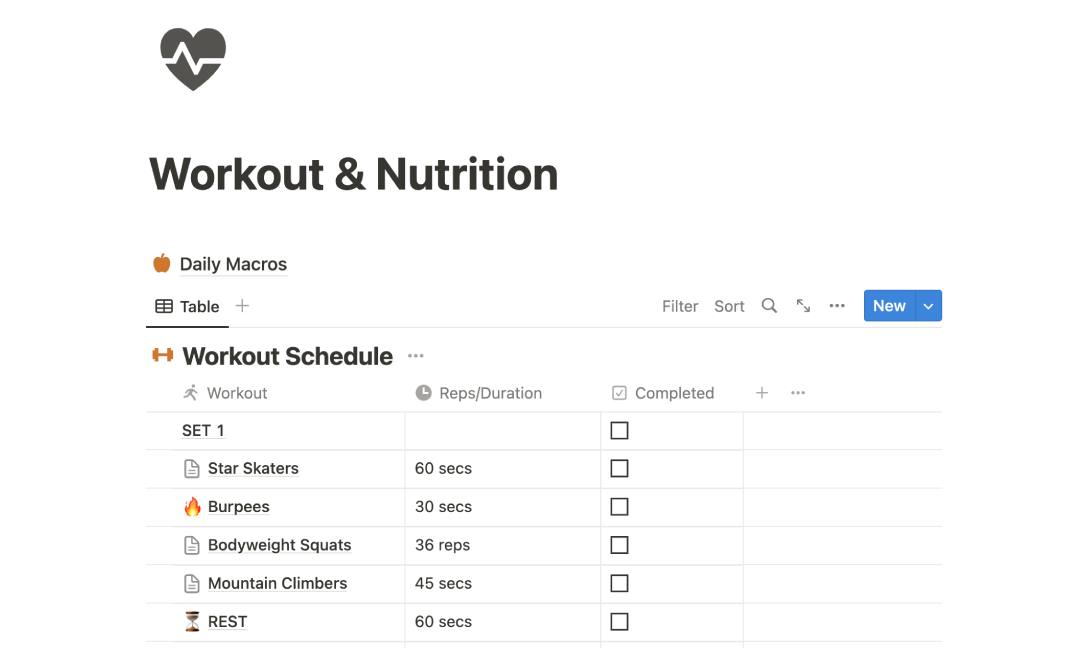
Task: Check the Completed box for Star Skaters
Action: [x=620, y=468]
